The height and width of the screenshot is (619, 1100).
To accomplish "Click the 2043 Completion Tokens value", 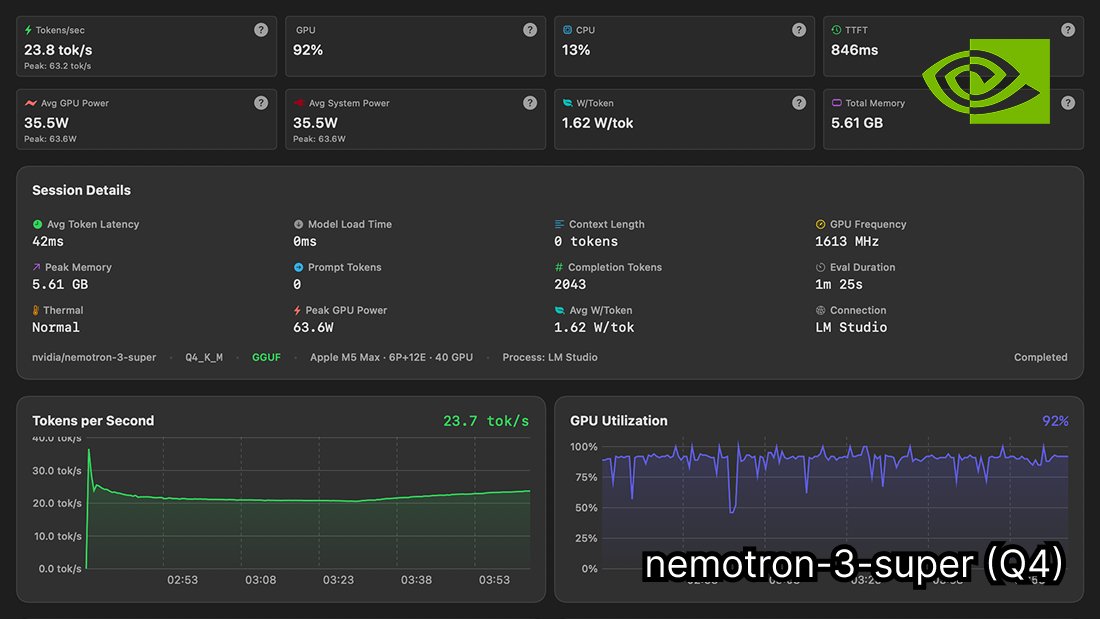I will [570, 284].
